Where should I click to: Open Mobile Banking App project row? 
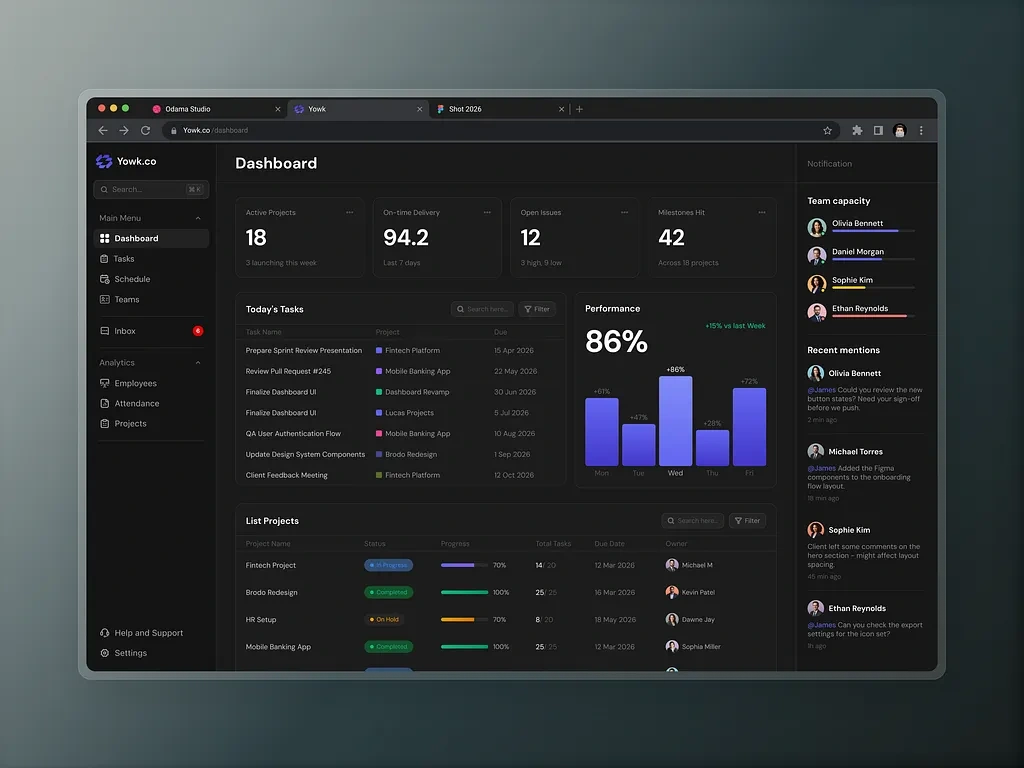(505, 647)
